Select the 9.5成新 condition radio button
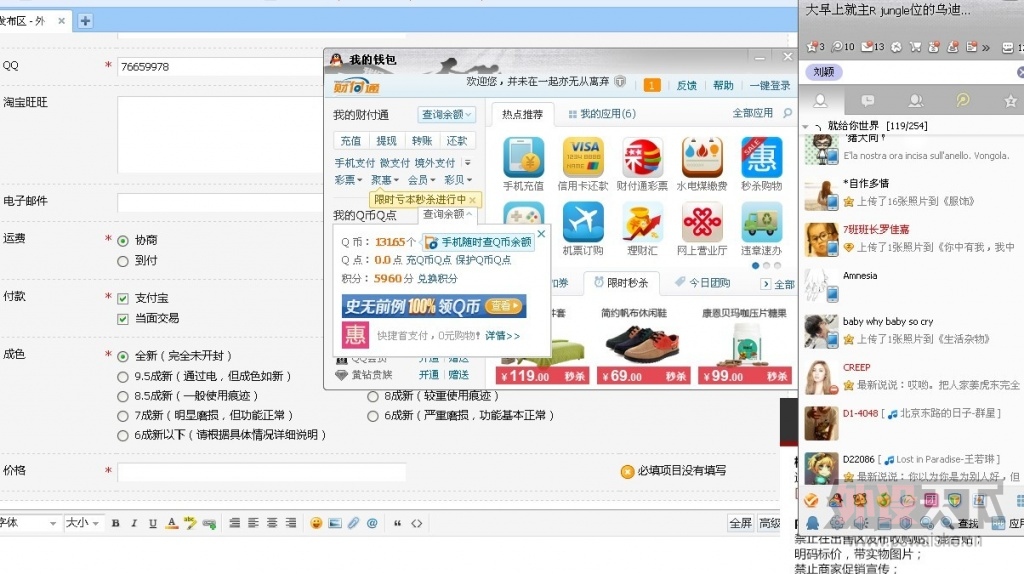 [123, 377]
